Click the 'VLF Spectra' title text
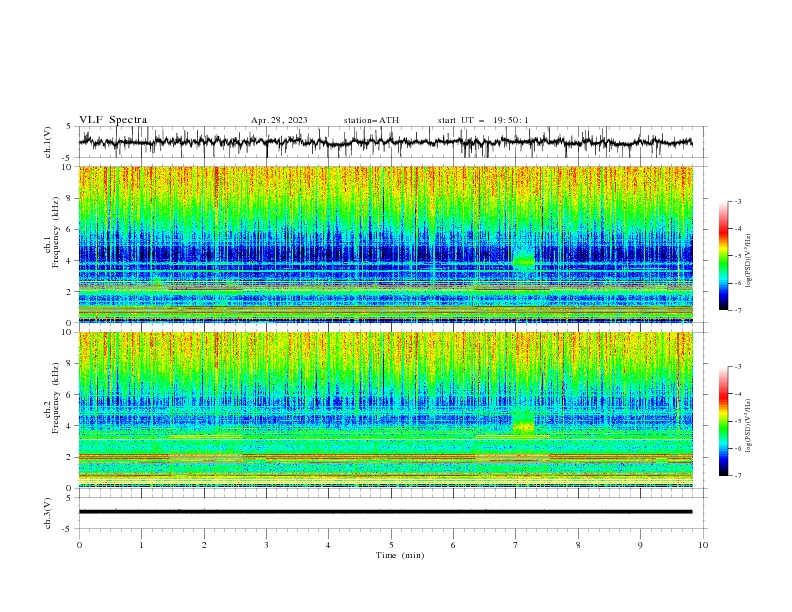This screenshot has width=792, height=612. 113,120
